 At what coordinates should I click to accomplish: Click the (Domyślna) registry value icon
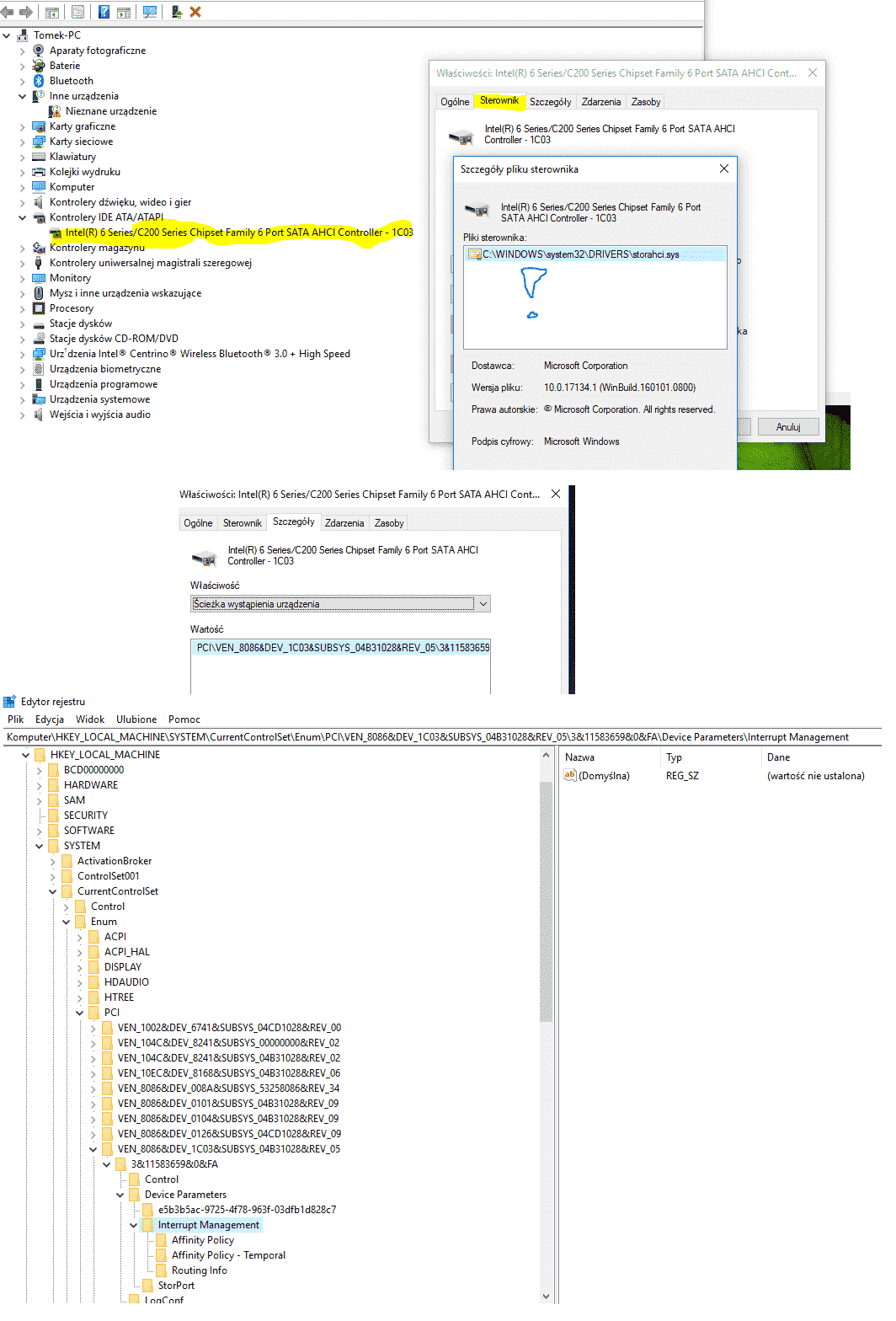click(570, 776)
